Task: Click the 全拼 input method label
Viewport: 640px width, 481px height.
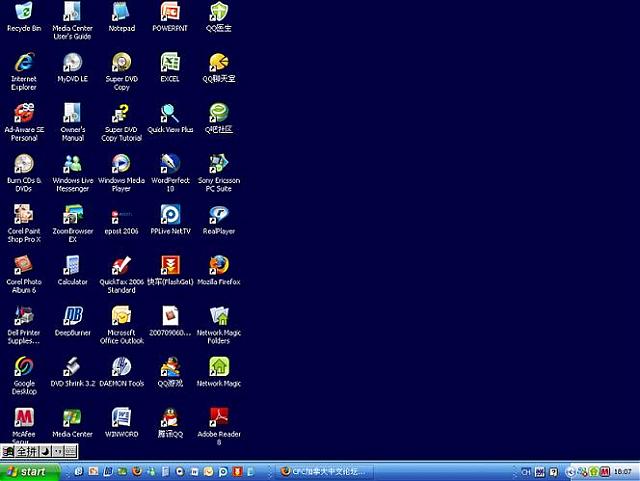Action: [27, 451]
